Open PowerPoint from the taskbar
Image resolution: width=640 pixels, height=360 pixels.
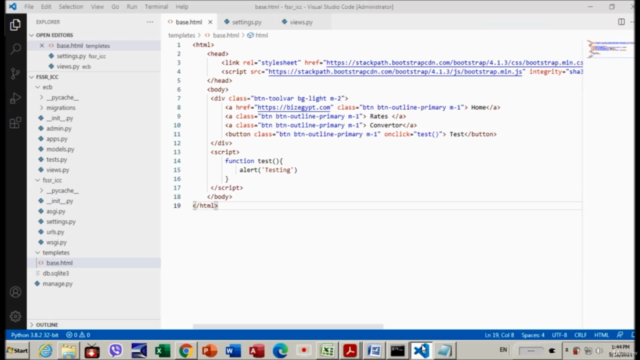tap(210, 351)
